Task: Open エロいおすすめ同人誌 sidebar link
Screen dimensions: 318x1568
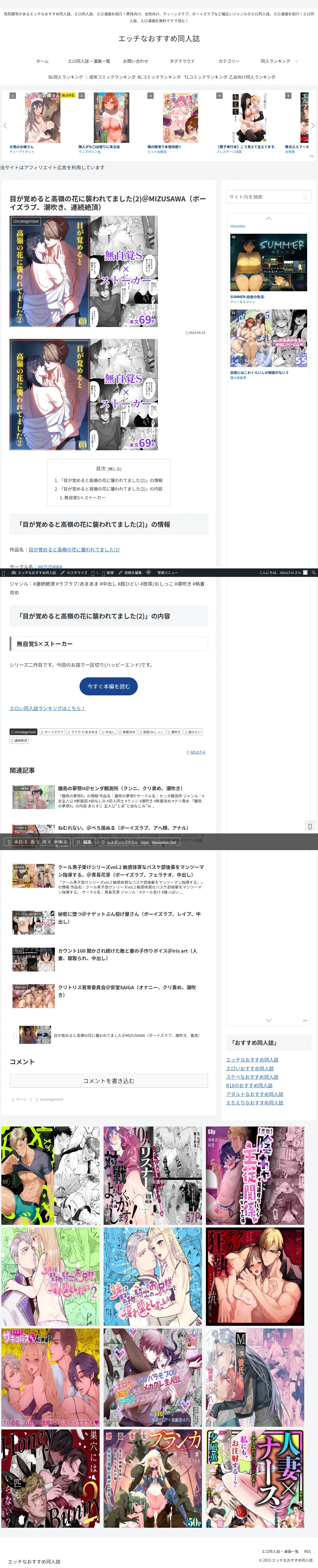Action: tap(250, 1068)
